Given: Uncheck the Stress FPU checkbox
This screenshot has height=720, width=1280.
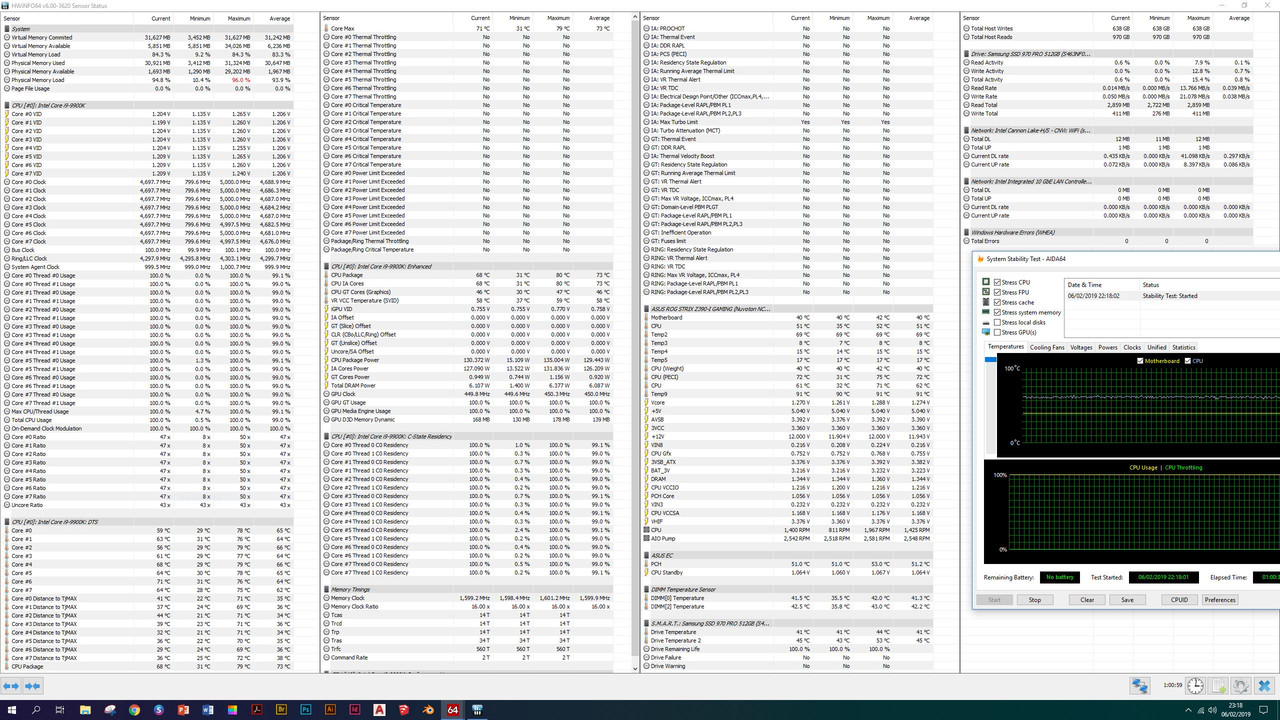Looking at the screenshot, I should [997, 292].
